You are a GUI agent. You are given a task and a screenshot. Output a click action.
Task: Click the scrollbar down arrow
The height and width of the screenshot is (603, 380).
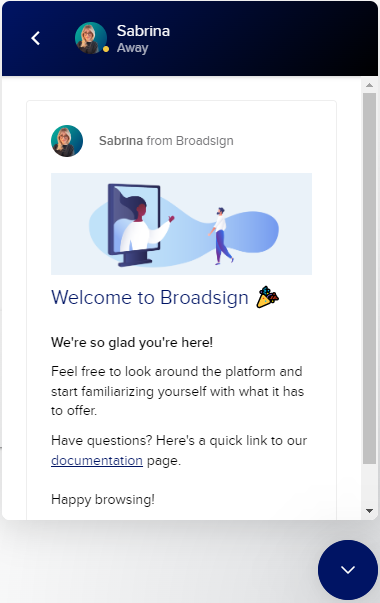(370, 511)
